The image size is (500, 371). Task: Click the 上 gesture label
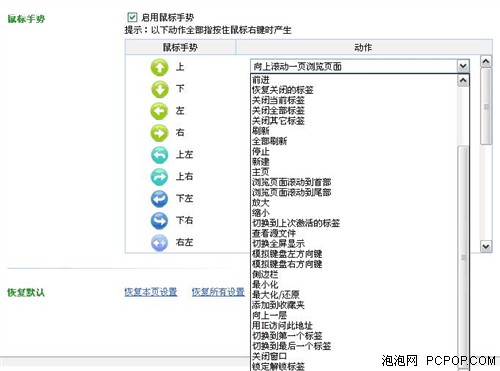[180, 67]
